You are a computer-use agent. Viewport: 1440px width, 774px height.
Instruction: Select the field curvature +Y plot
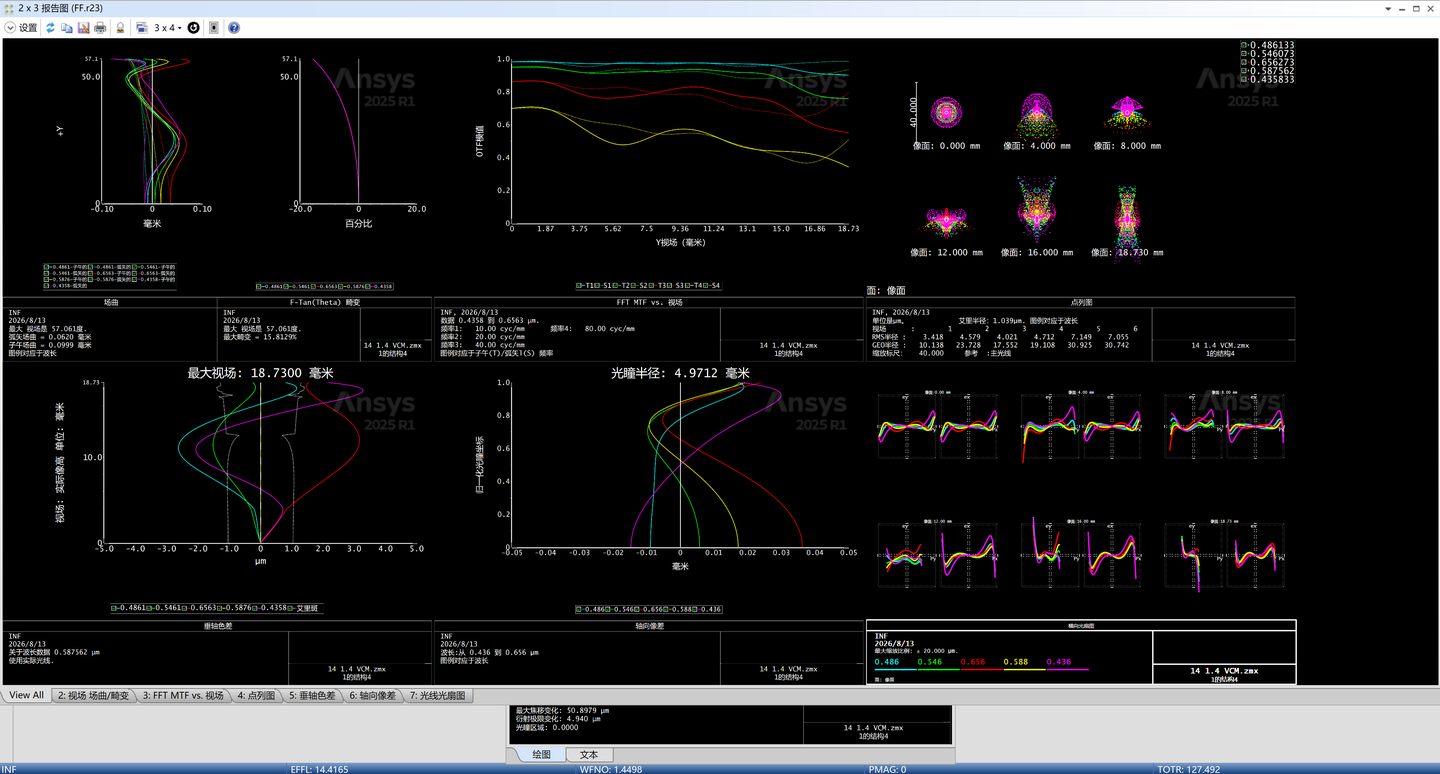click(150, 130)
